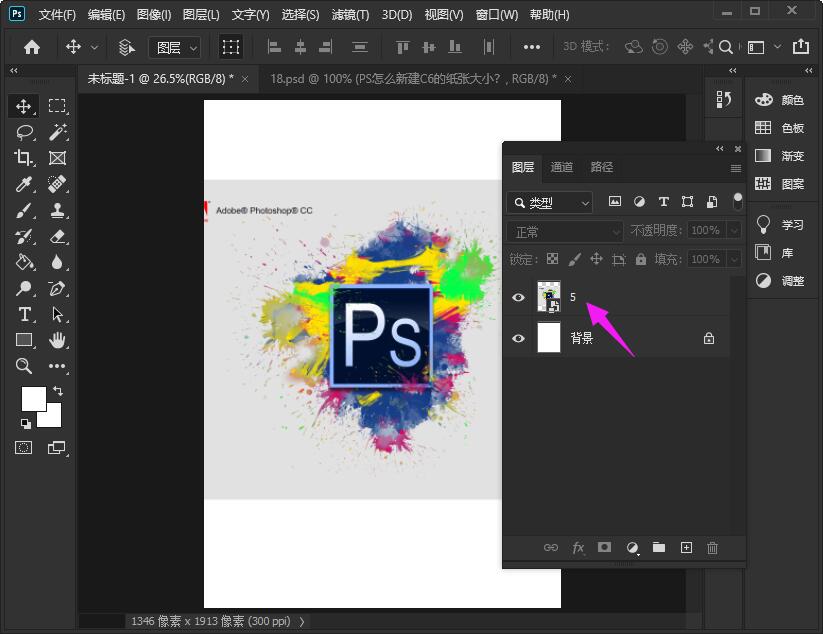
Task: Open the 滤镜(T) menu
Action: tap(350, 15)
